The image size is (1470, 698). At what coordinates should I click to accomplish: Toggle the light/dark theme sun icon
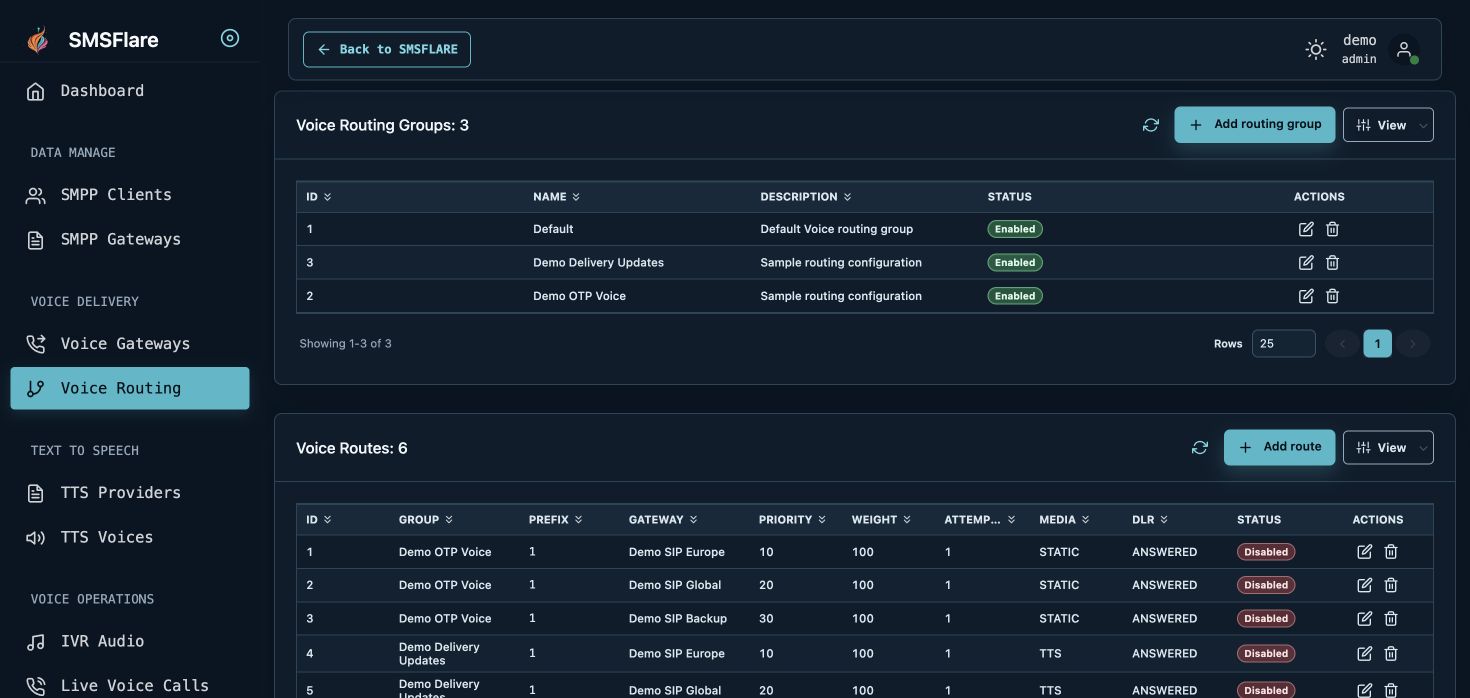click(x=1316, y=49)
